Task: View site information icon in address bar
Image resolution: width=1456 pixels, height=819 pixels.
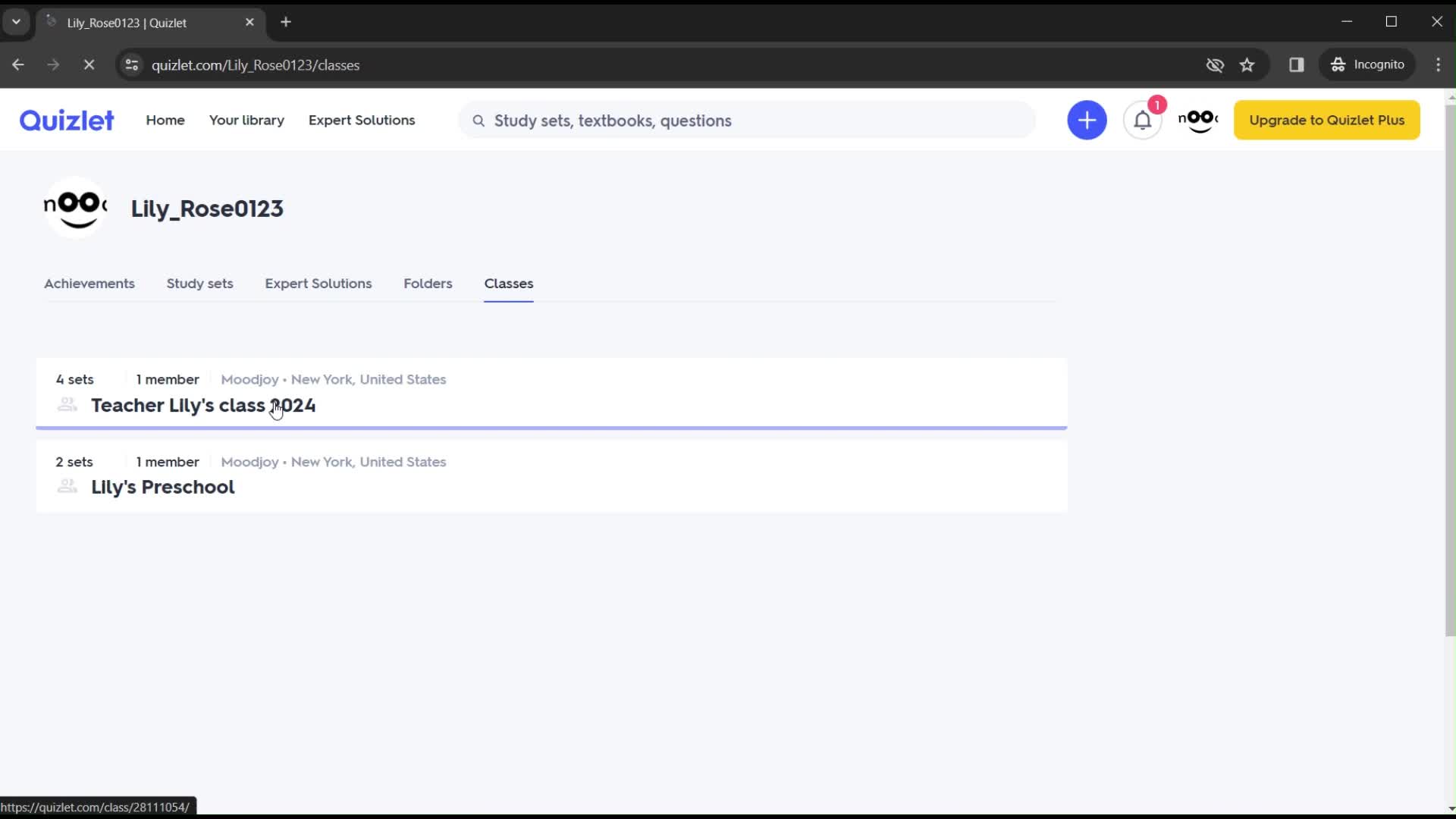Action: coord(131,64)
